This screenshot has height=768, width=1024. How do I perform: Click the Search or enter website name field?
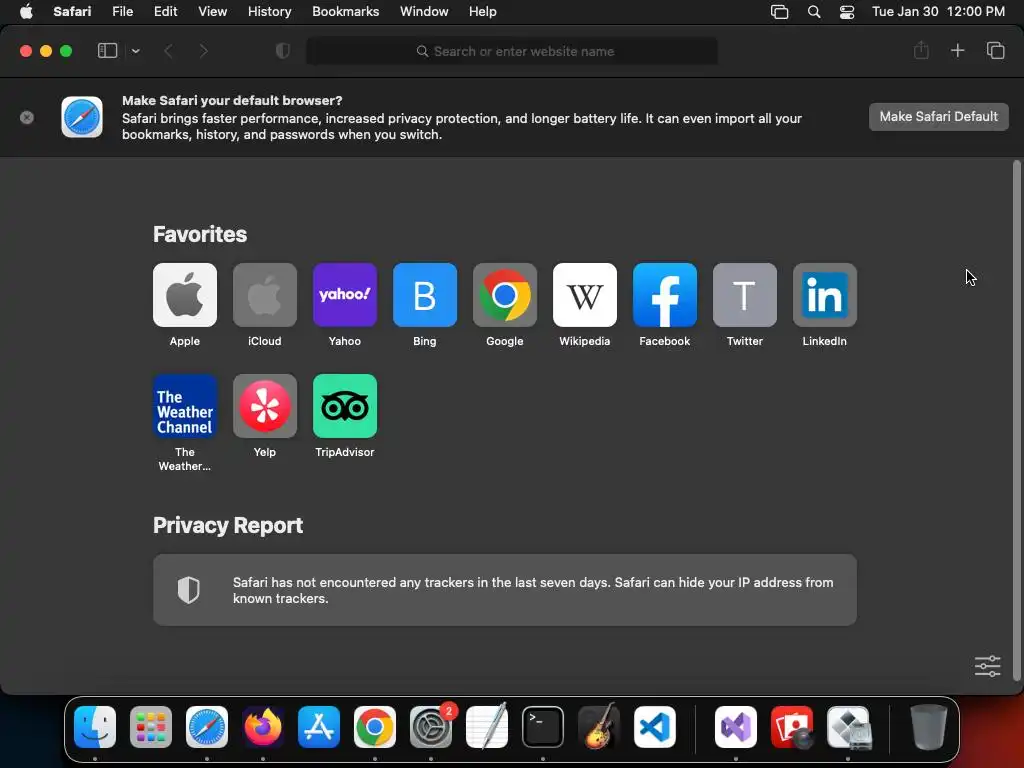coord(512,51)
